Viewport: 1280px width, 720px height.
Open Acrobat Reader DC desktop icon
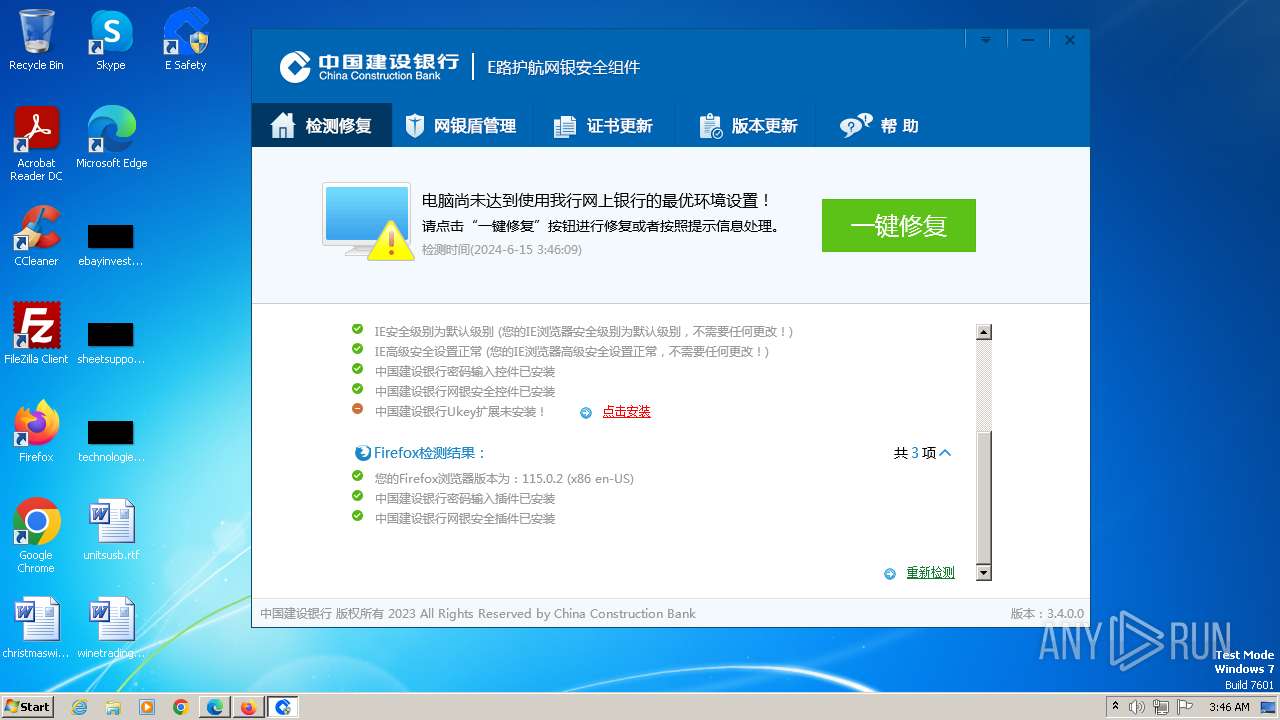point(36,144)
